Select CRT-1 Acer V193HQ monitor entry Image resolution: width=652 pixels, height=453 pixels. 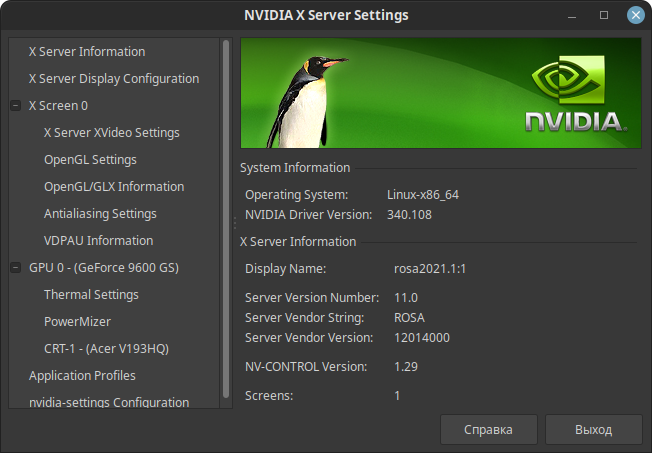[106, 349]
